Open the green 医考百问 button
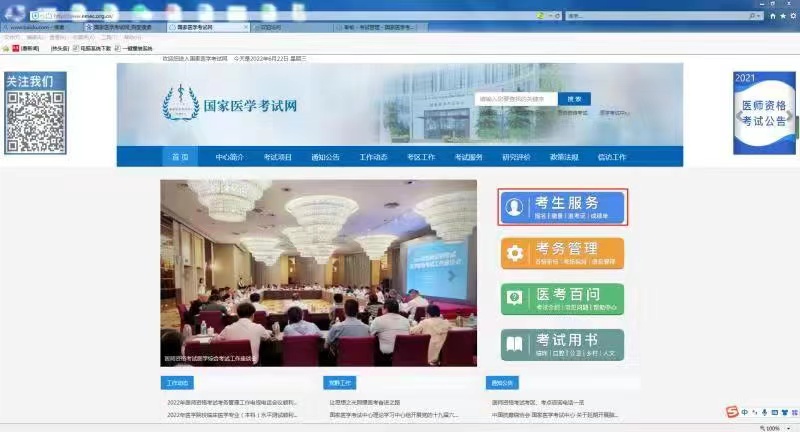This screenshot has width=800, height=432. pyautogui.click(x=562, y=299)
